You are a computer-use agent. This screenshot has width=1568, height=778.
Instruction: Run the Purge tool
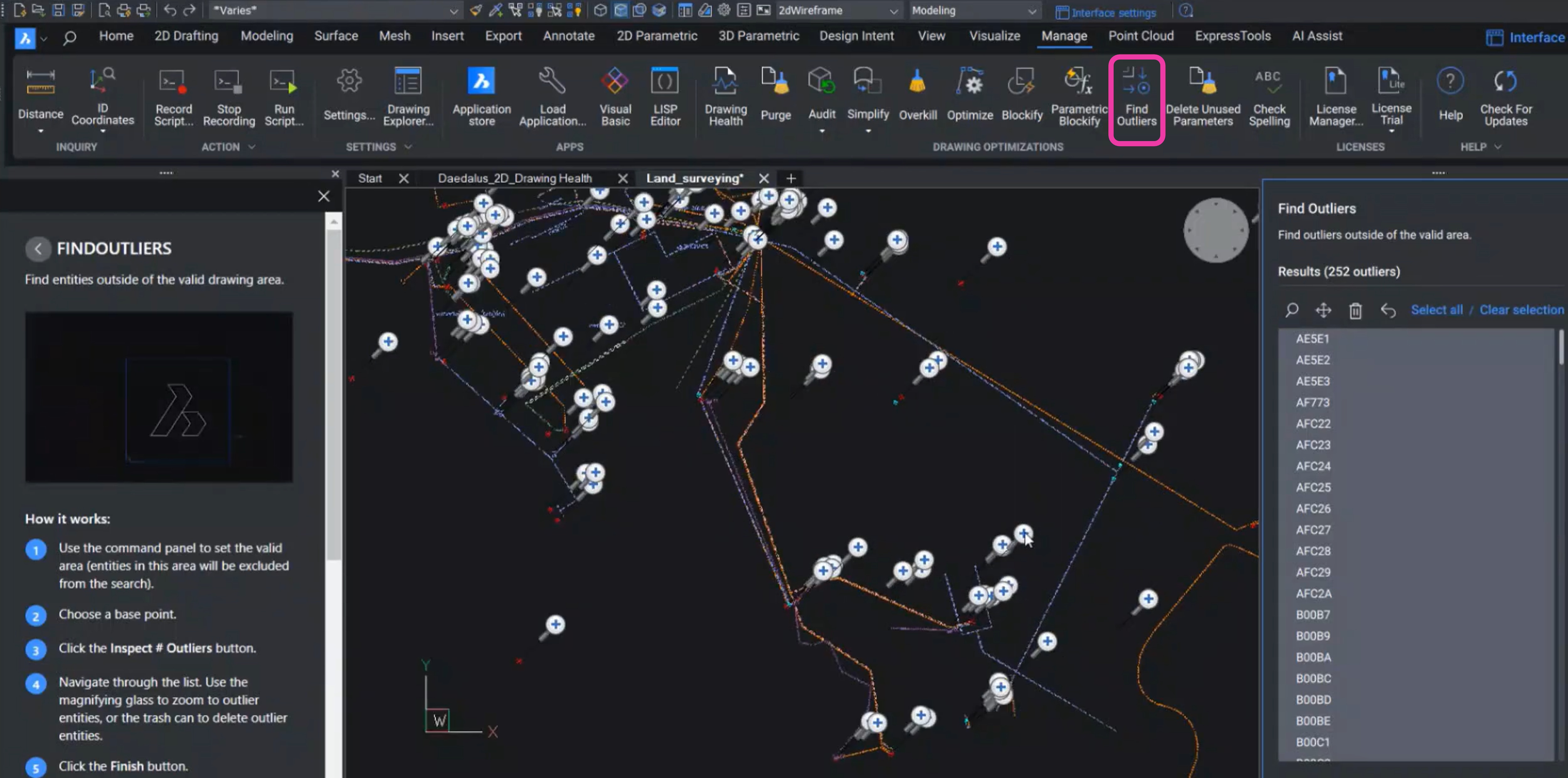776,94
